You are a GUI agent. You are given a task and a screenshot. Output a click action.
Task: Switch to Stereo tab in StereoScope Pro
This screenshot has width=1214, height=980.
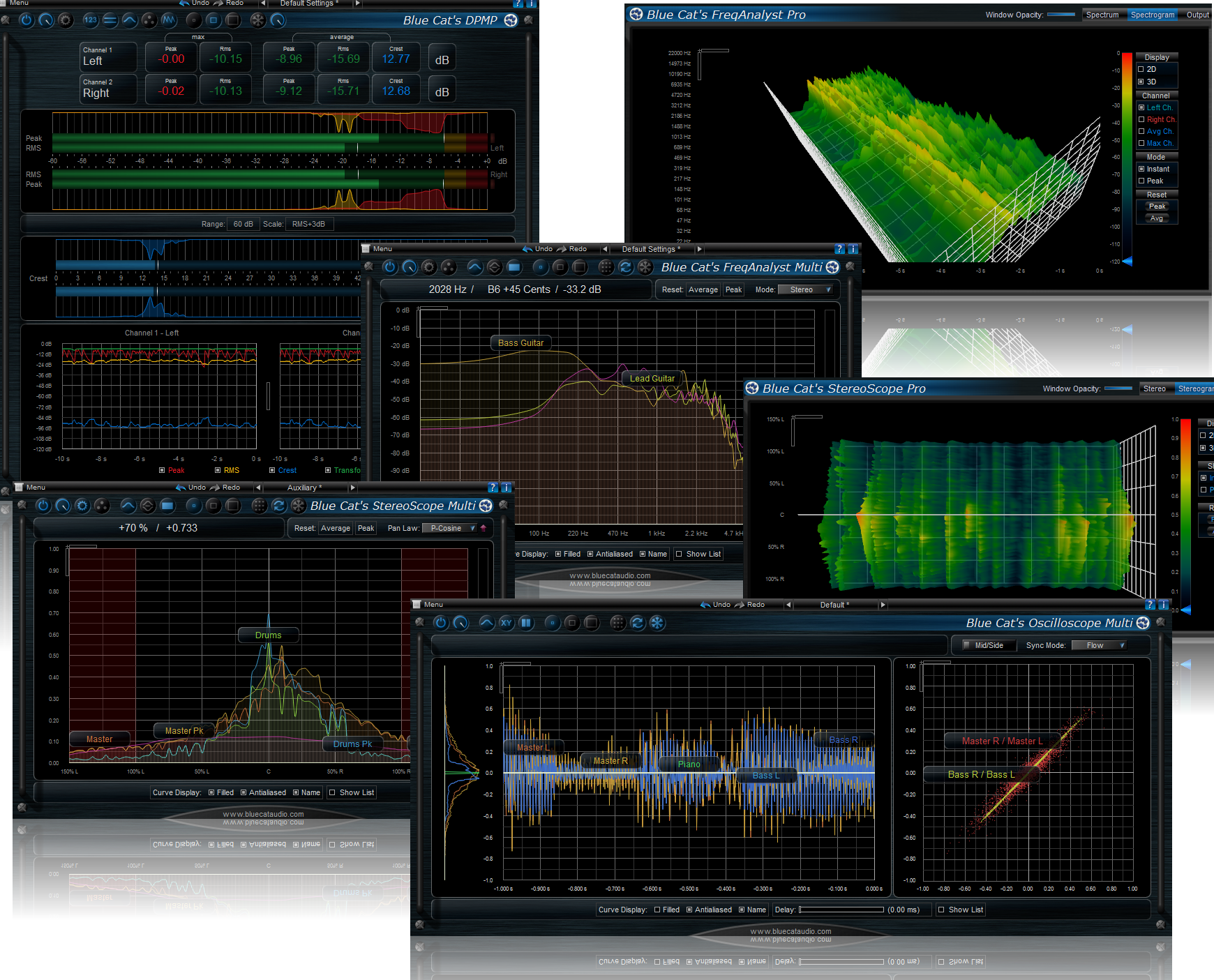(x=1155, y=389)
